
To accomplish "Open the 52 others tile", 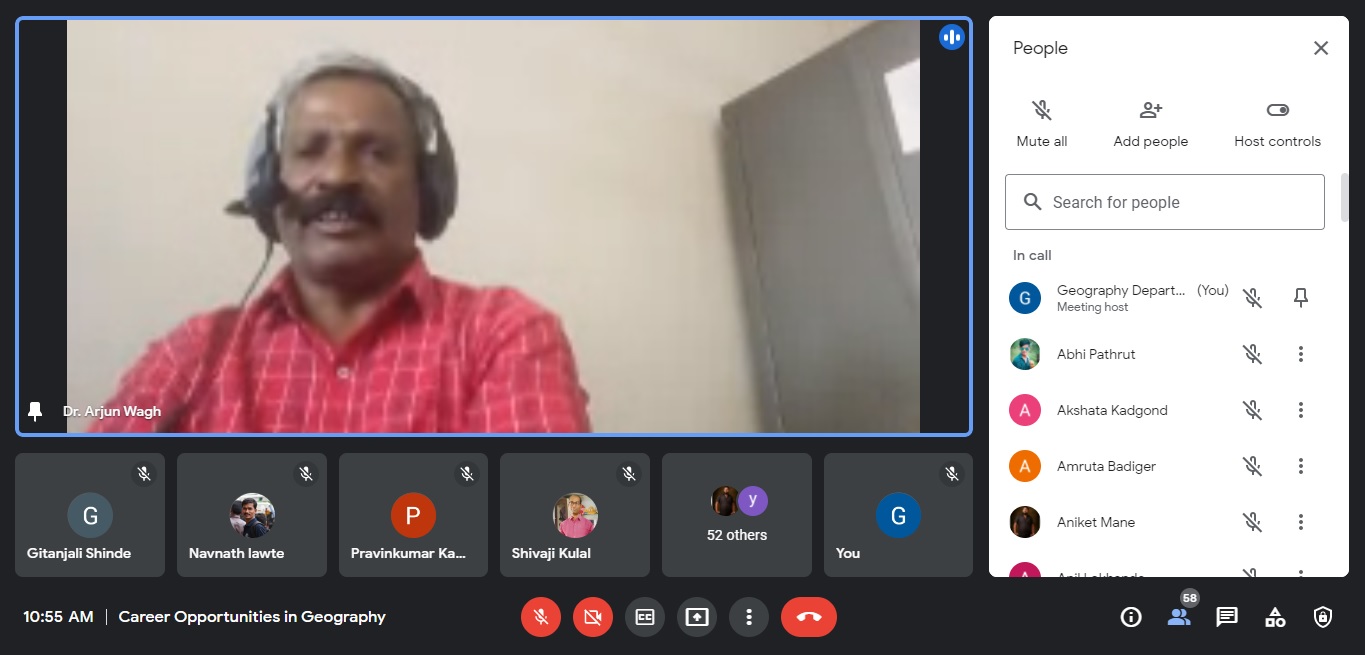I will (737, 515).
